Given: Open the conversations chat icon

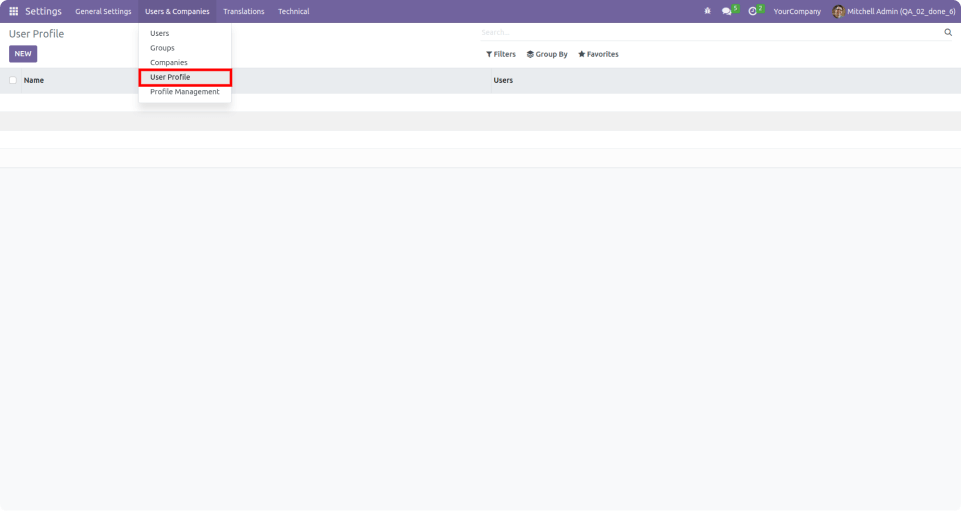Looking at the screenshot, I should tap(727, 11).
